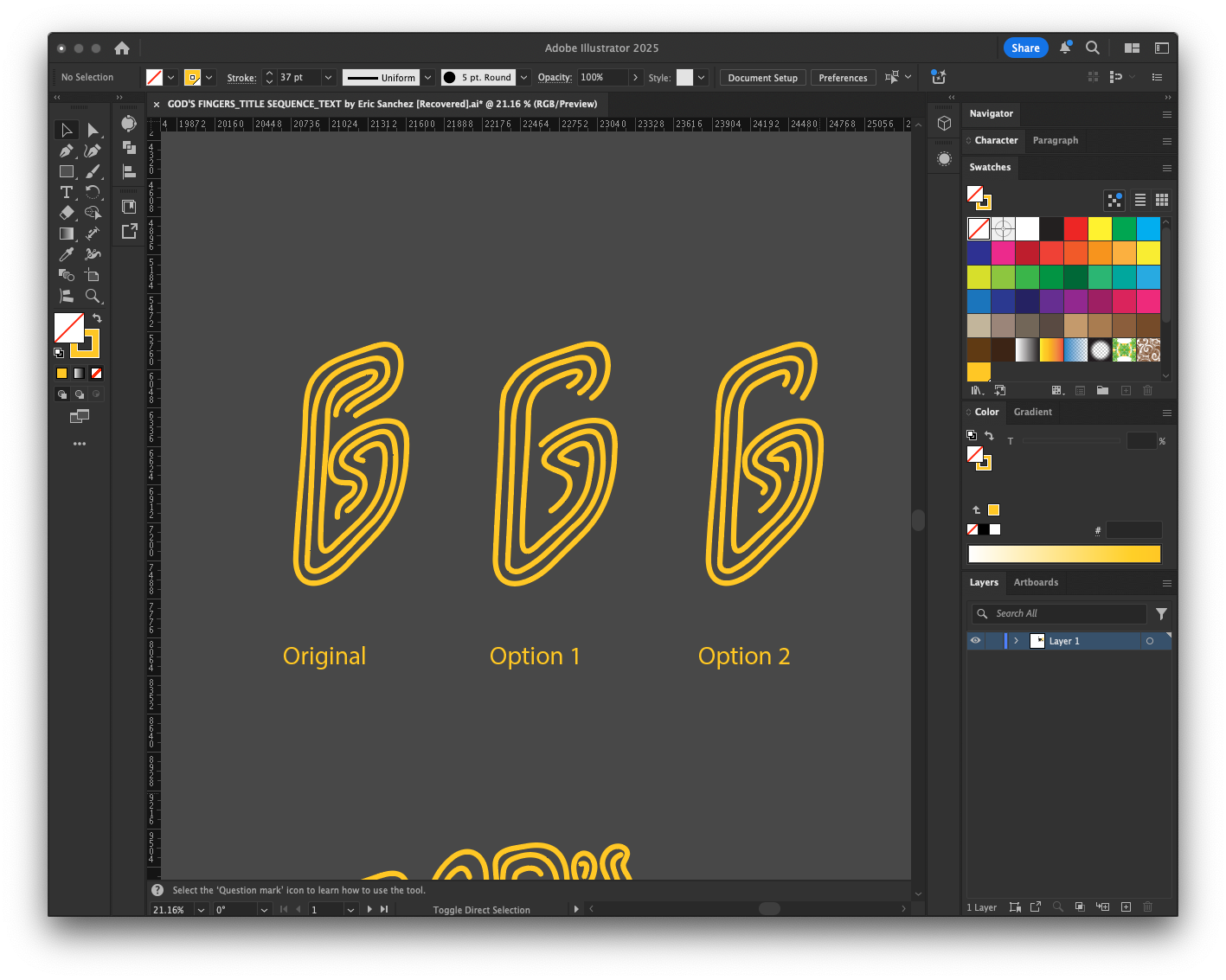1226x980 pixels.
Task: Open the graphic Style dropdown
Action: pos(701,78)
